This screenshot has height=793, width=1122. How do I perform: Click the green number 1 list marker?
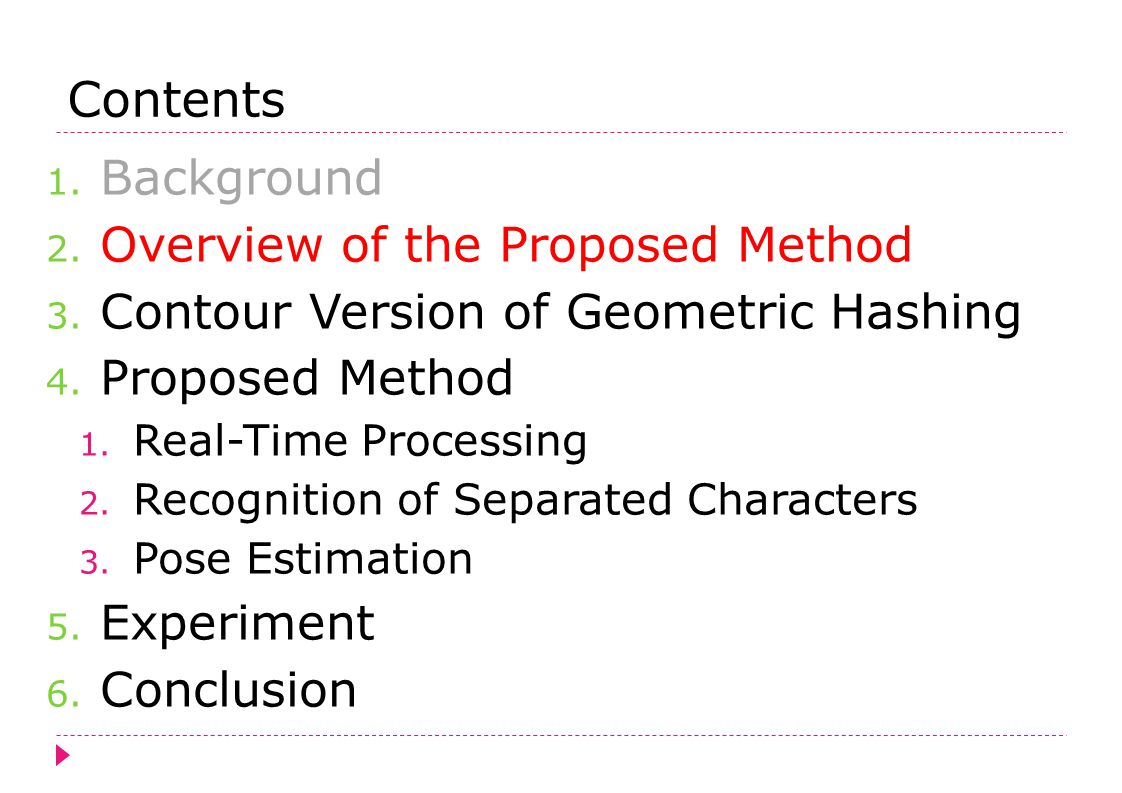[64, 183]
